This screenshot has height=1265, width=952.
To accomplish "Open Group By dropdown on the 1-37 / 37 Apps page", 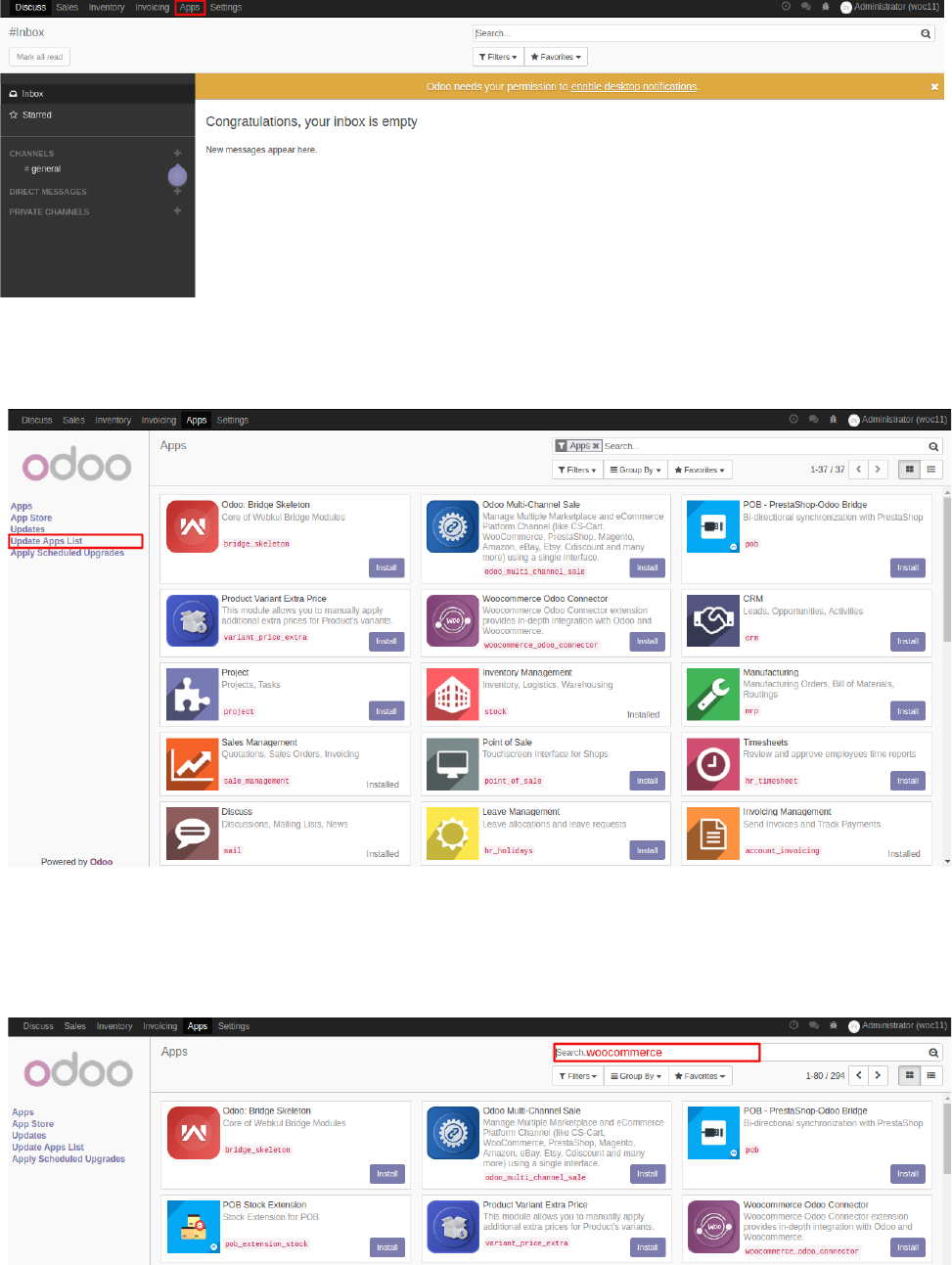I will [x=635, y=470].
